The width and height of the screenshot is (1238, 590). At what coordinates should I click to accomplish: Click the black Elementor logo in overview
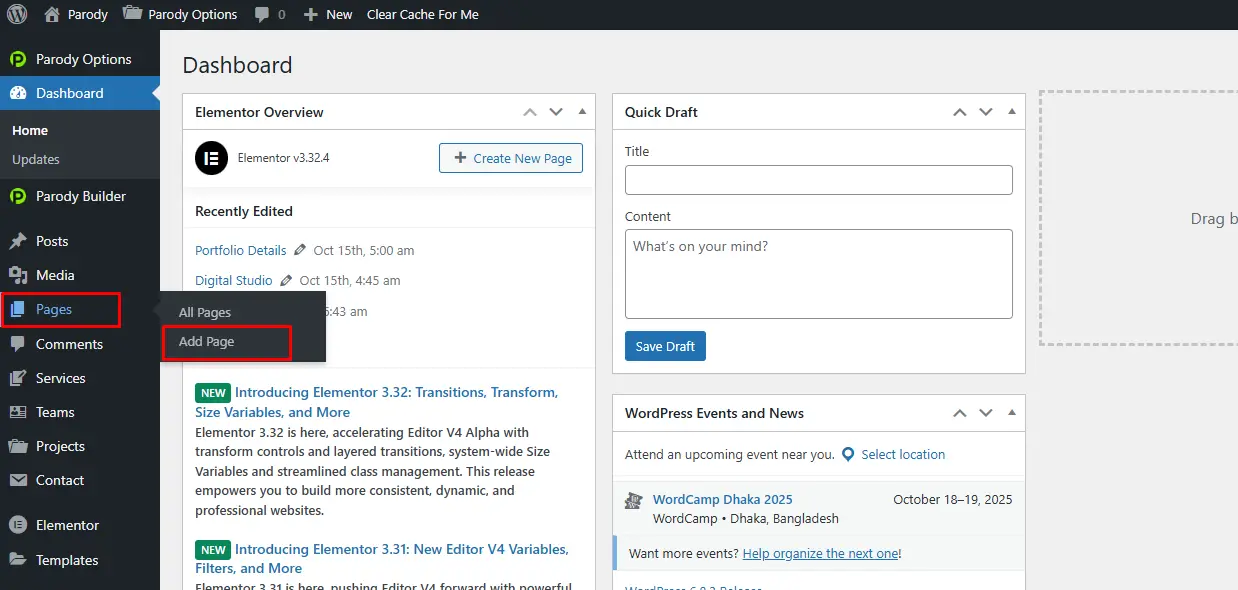(211, 158)
